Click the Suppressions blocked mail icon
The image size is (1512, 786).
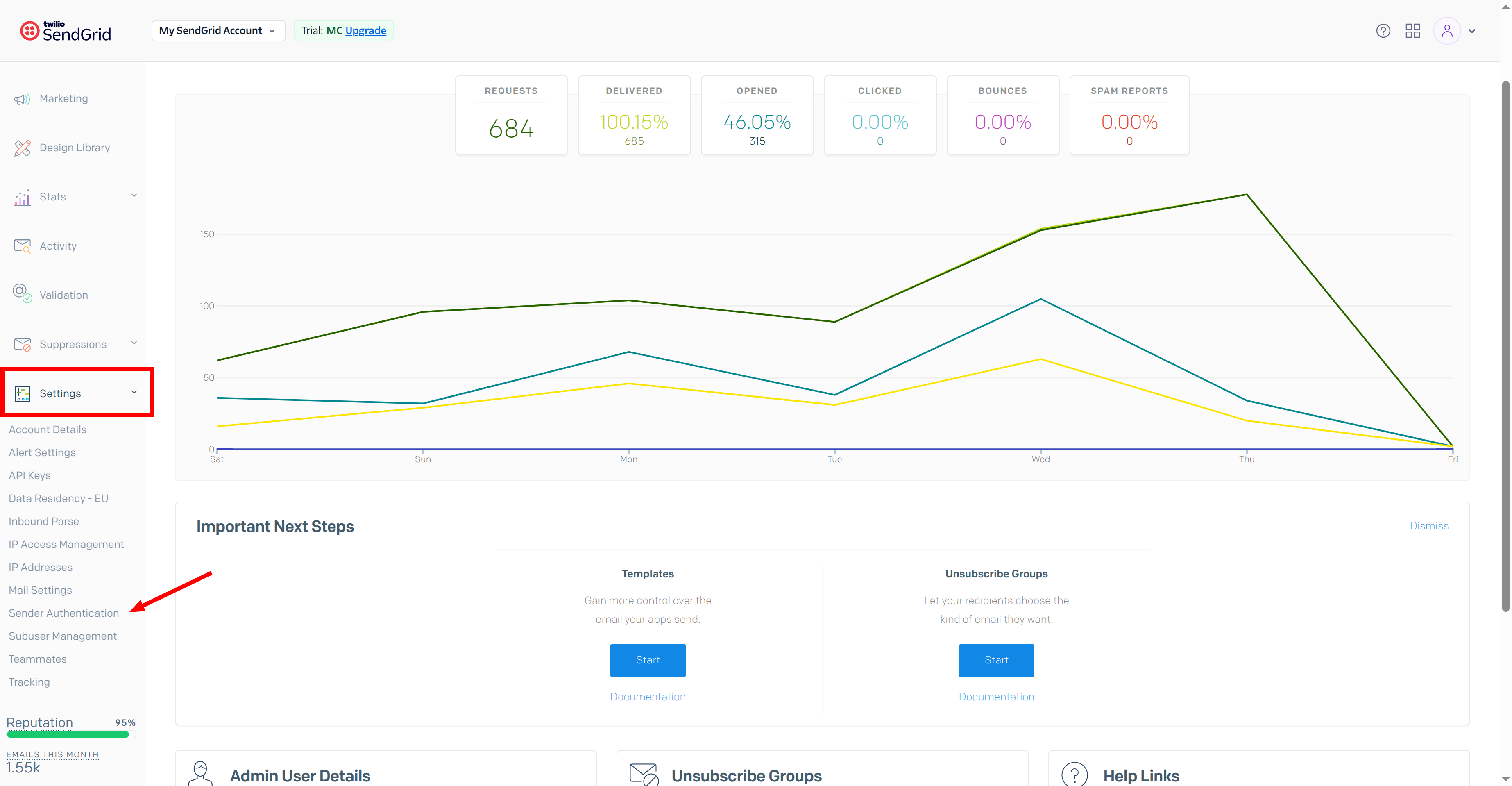click(22, 345)
